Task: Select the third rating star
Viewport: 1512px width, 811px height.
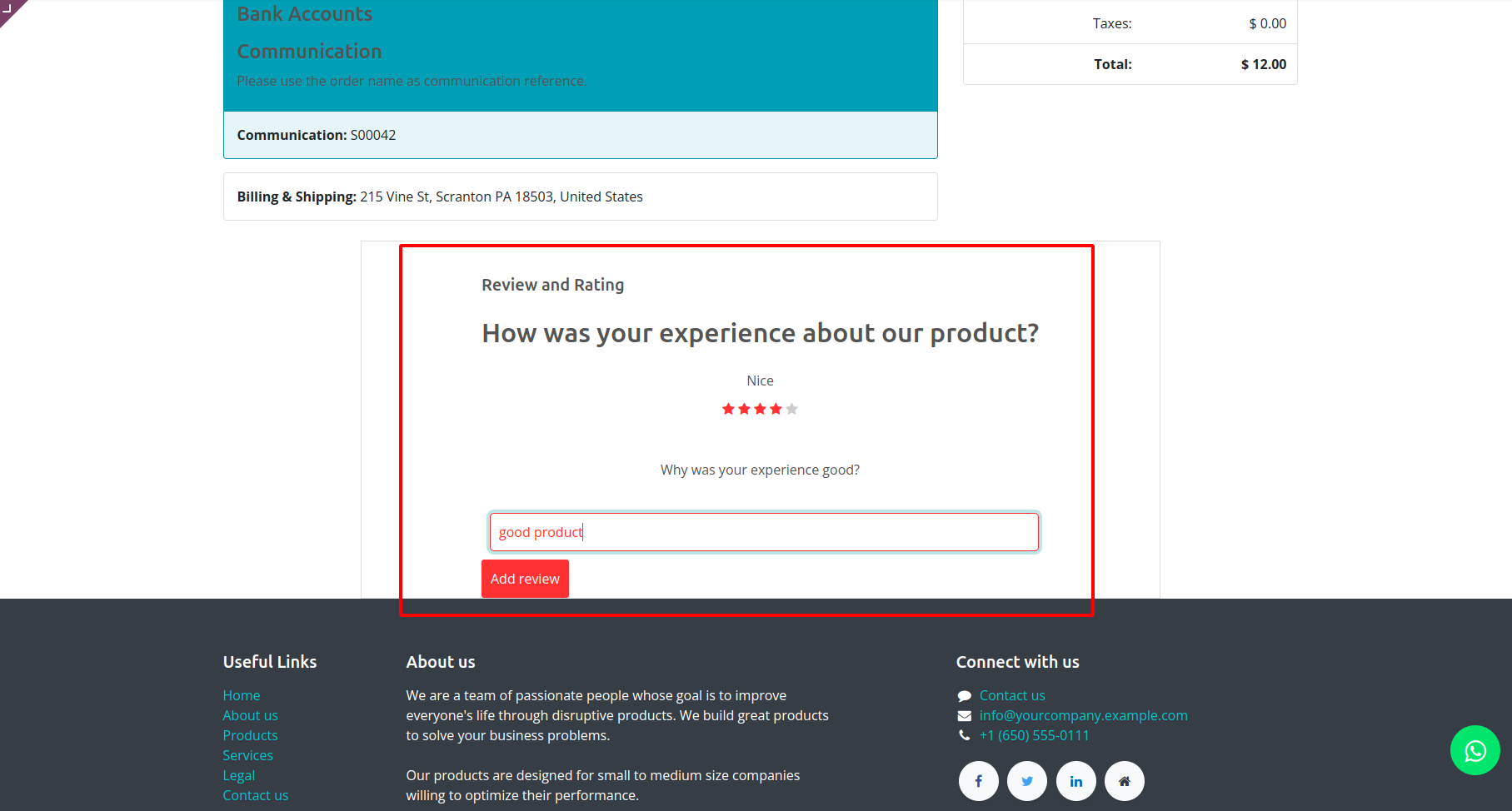Action: 760,409
